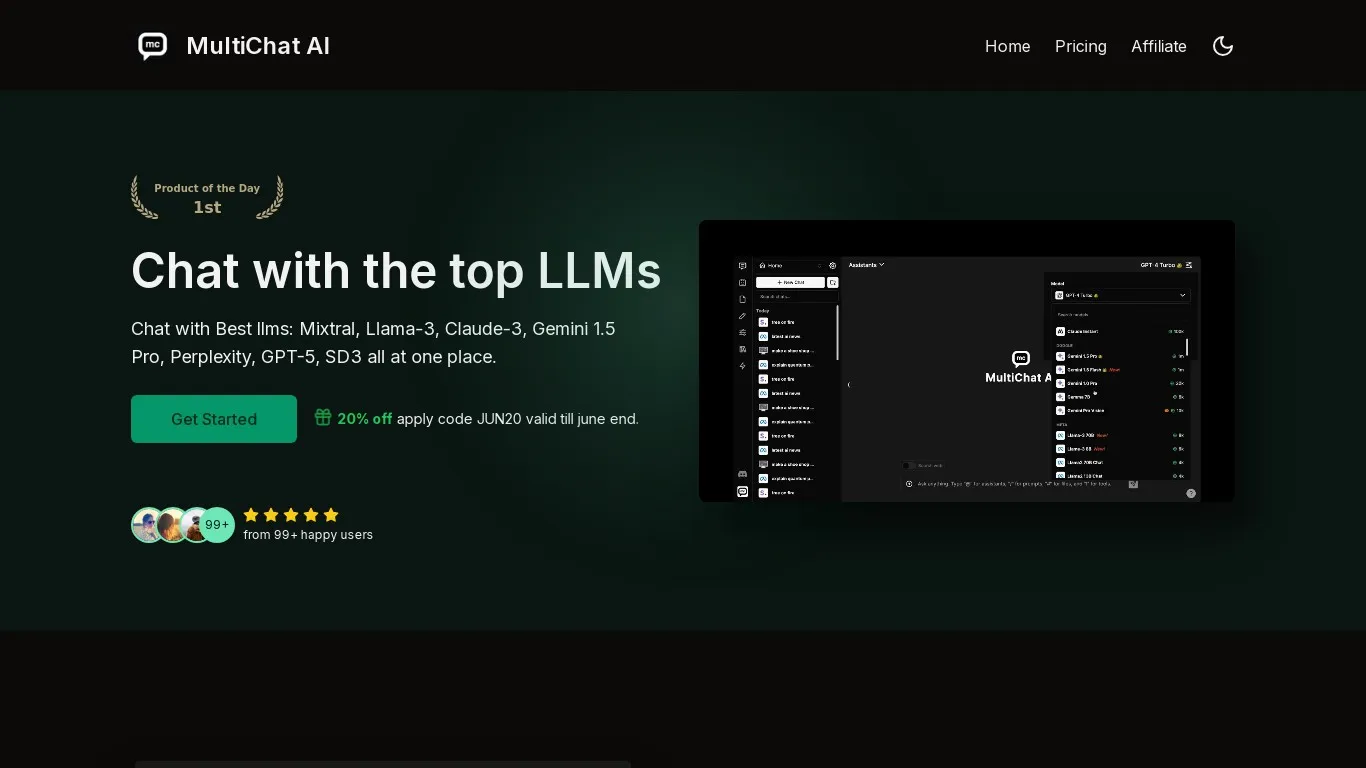
Task: Open GPT-4 Turbo model selector at preview top right
Action: [1161, 265]
